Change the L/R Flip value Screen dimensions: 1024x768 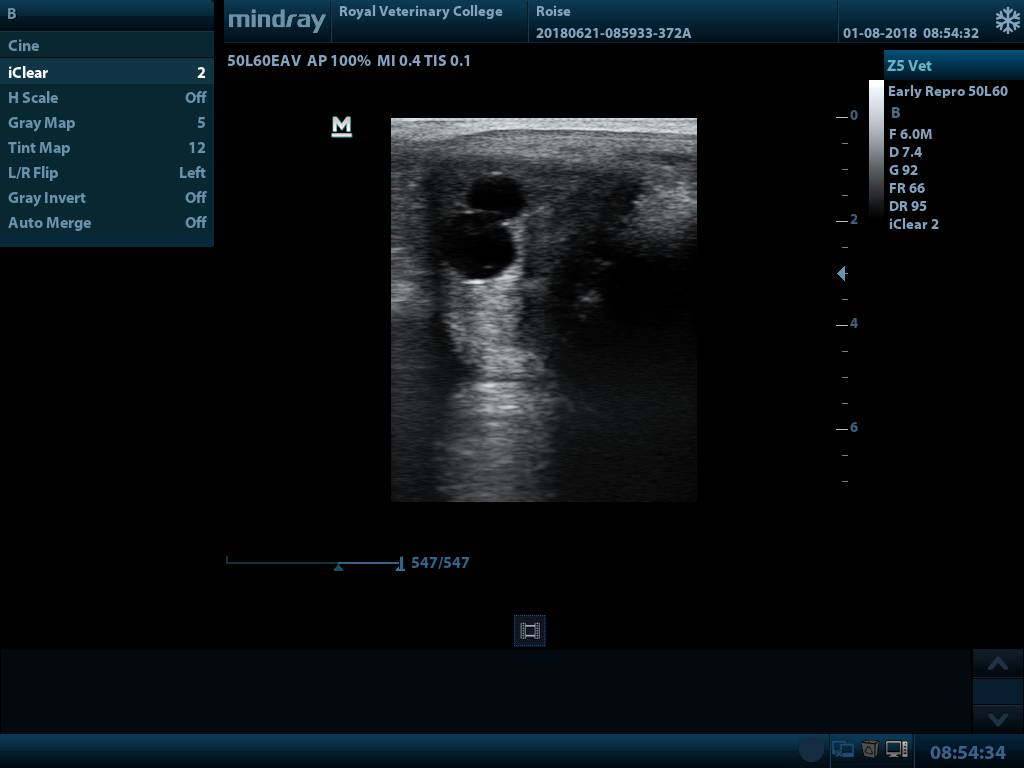(x=106, y=173)
